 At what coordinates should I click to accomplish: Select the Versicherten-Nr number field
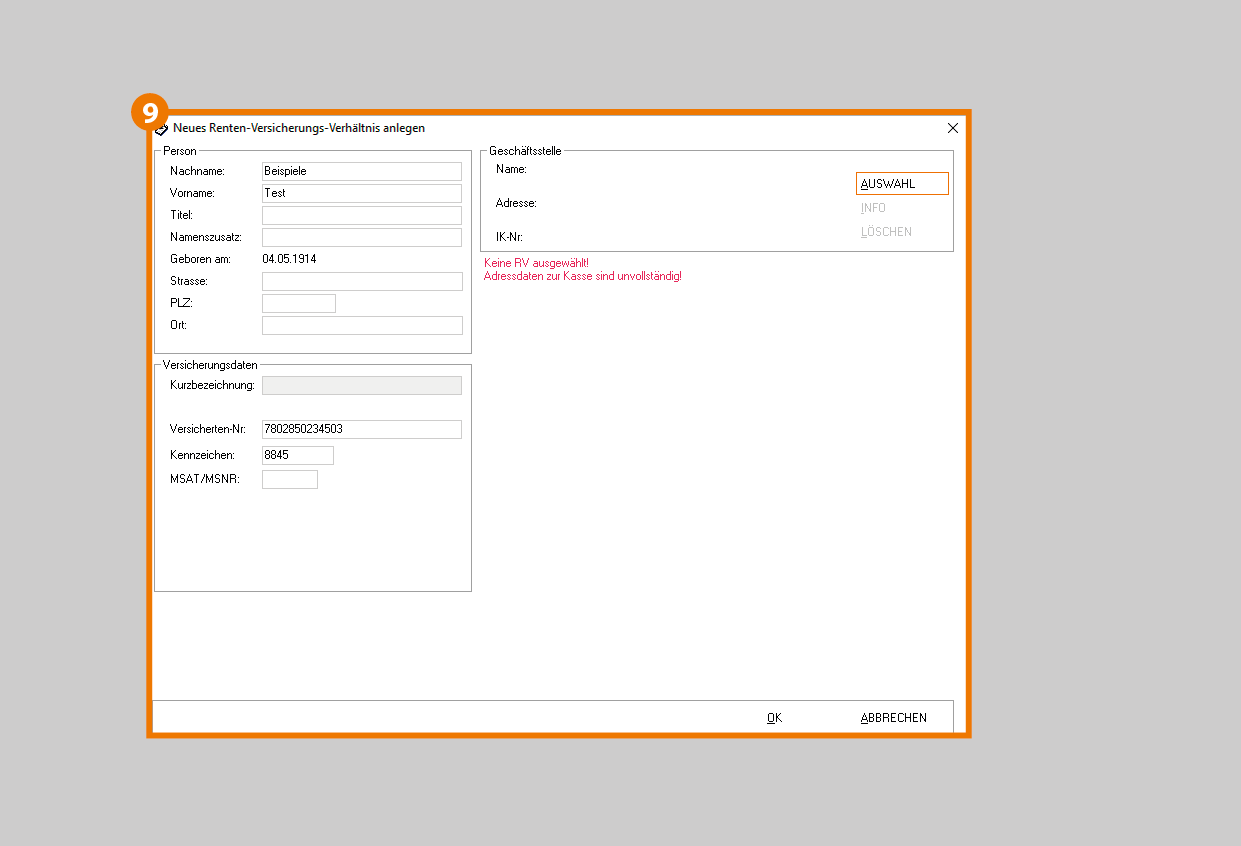click(x=361, y=429)
